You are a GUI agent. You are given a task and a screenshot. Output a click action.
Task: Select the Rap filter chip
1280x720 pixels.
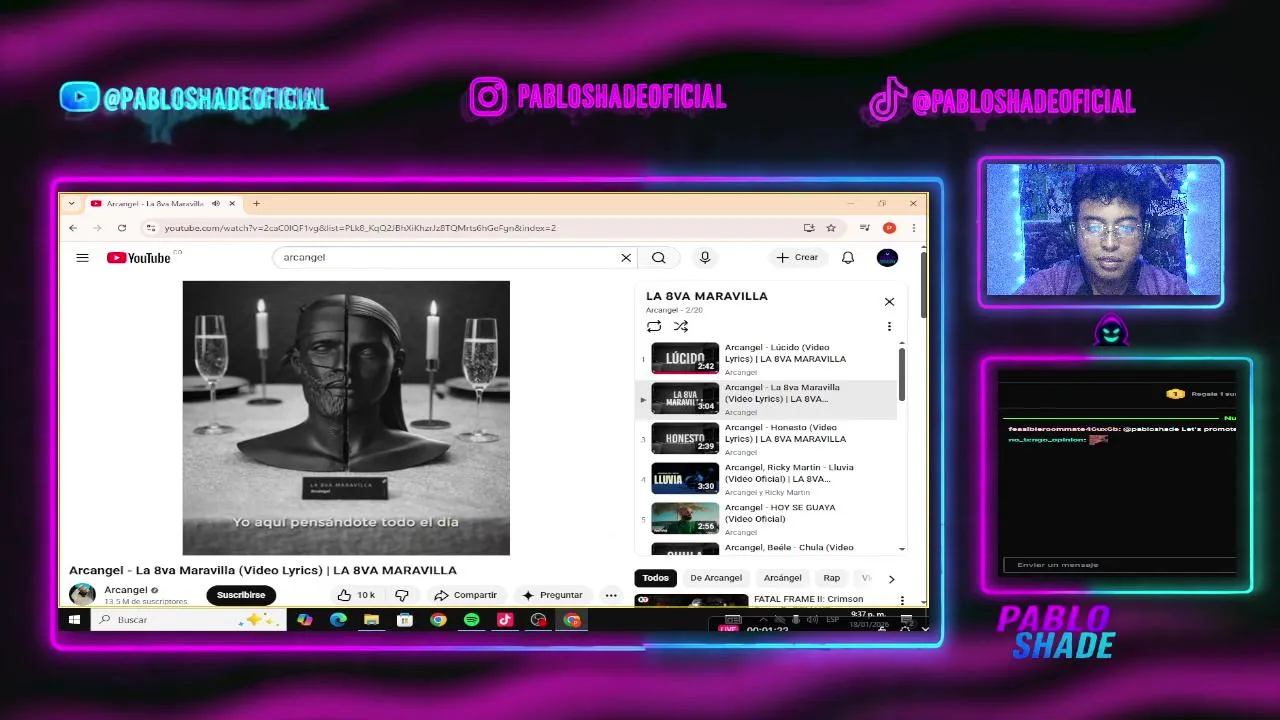832,578
